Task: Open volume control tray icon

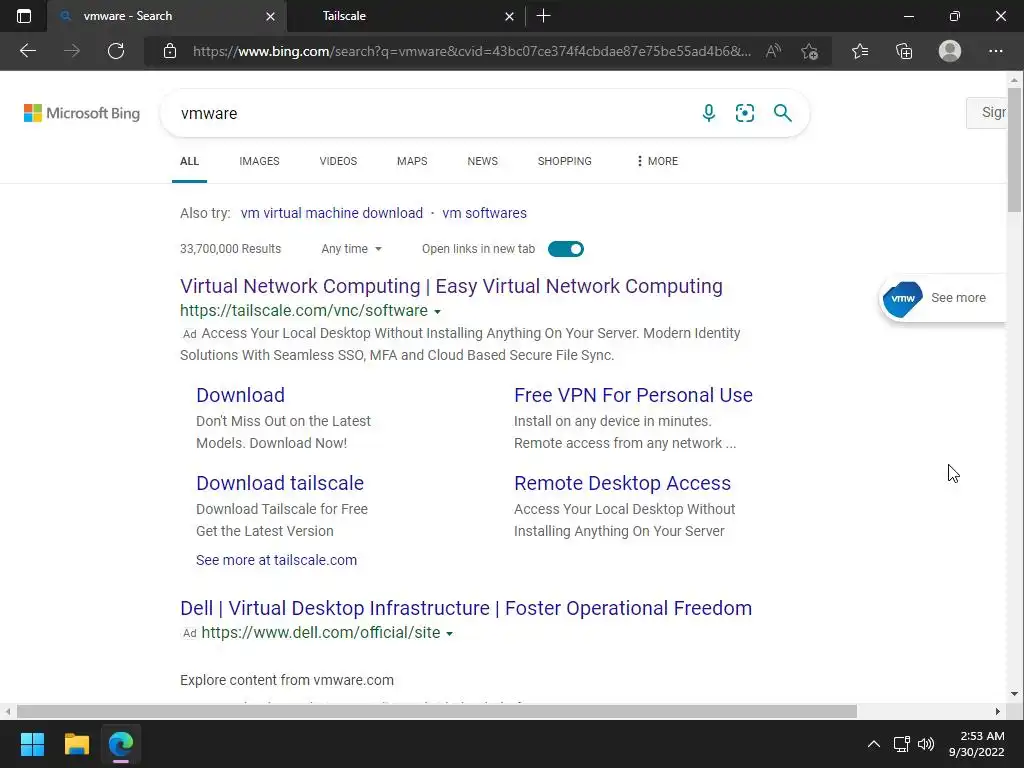Action: coord(926,744)
